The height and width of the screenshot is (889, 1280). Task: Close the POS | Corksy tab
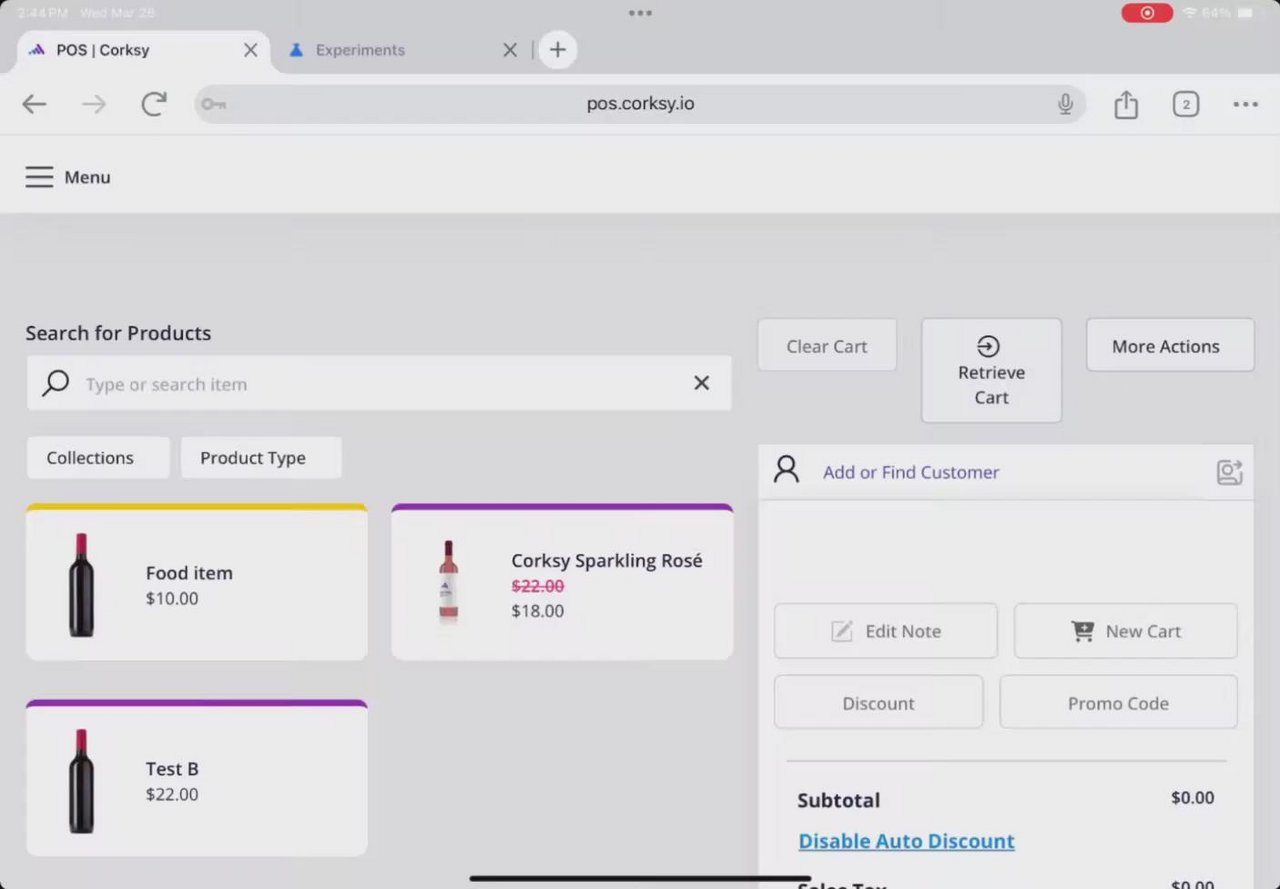point(251,50)
